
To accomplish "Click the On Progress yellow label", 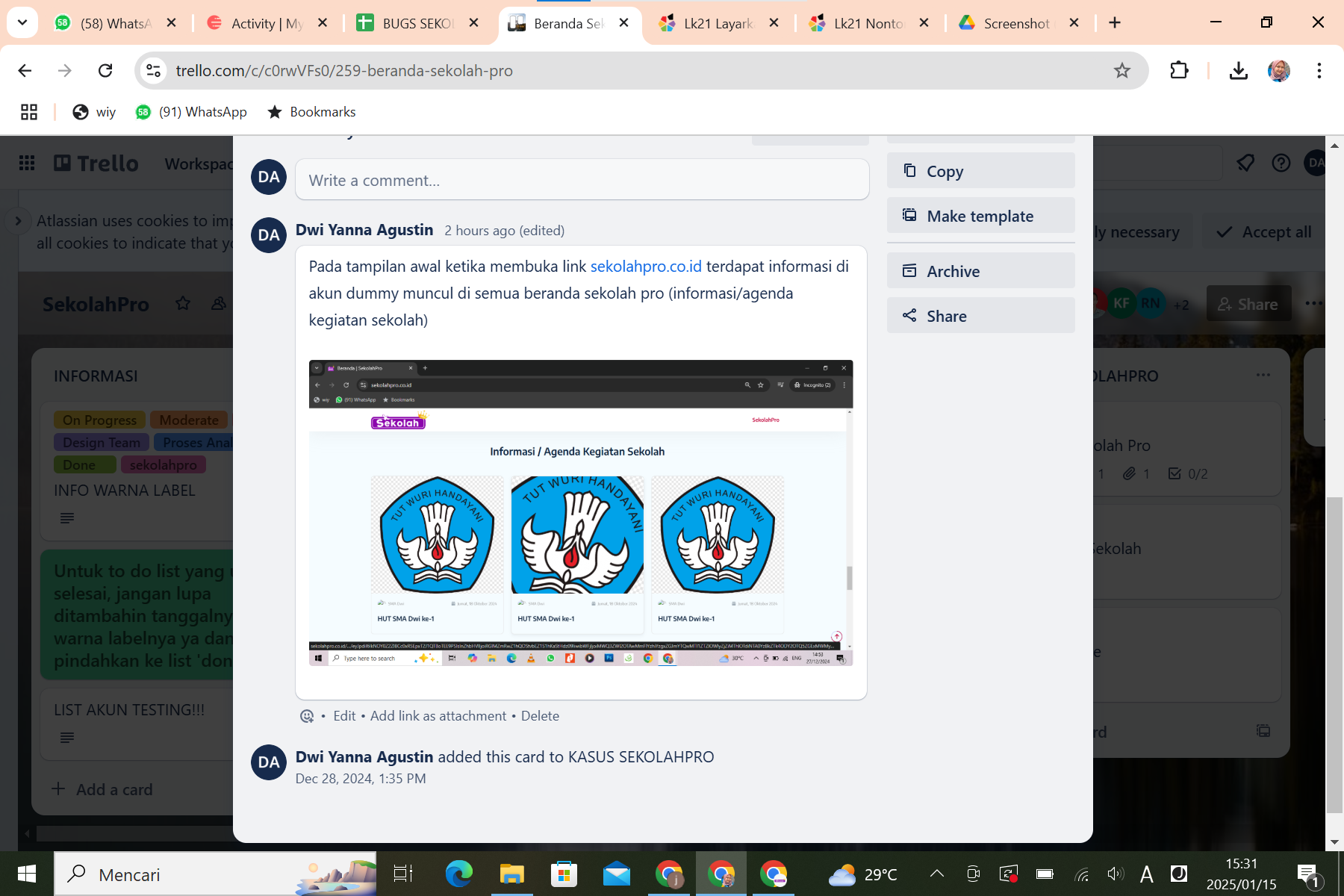I will click(x=100, y=420).
